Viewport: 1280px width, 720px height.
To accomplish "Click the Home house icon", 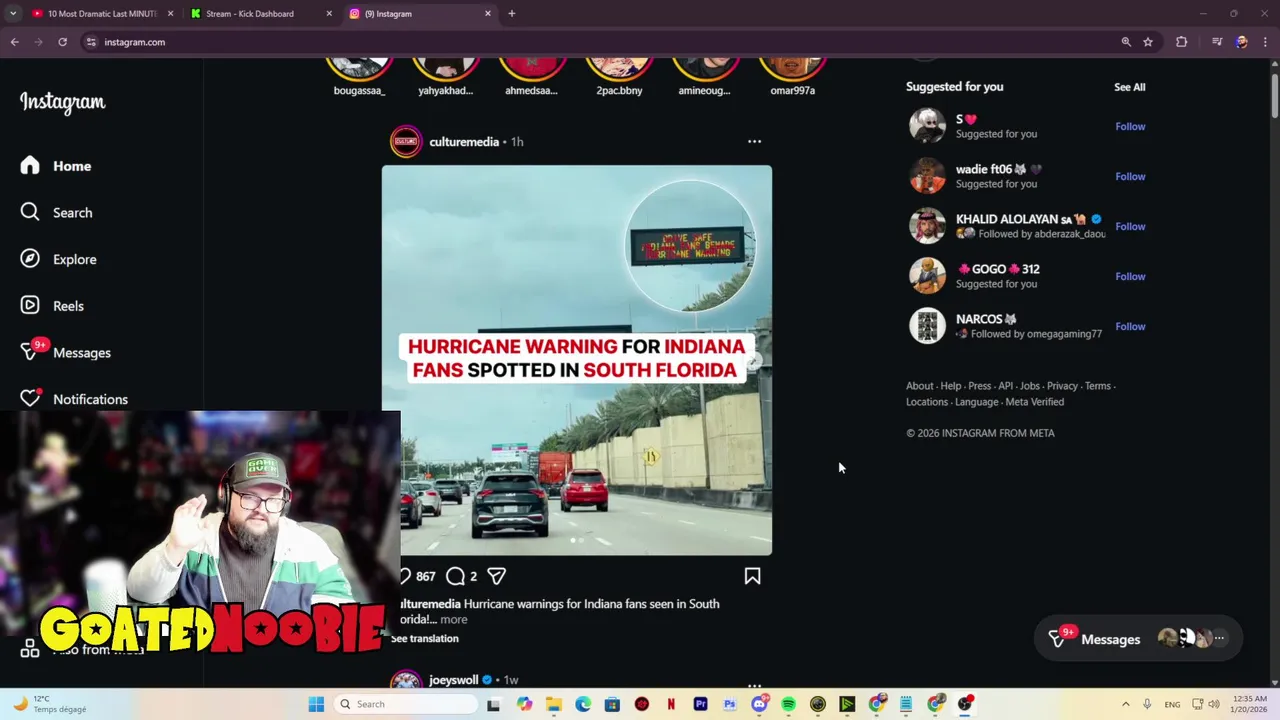I will (30, 165).
